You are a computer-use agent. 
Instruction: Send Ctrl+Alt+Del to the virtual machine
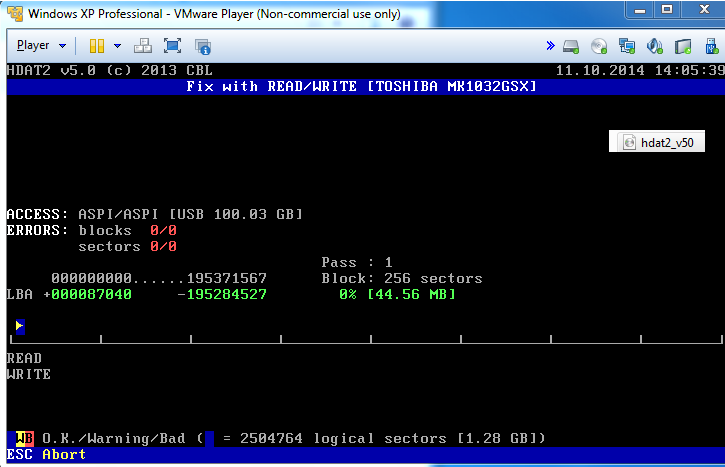[143, 46]
